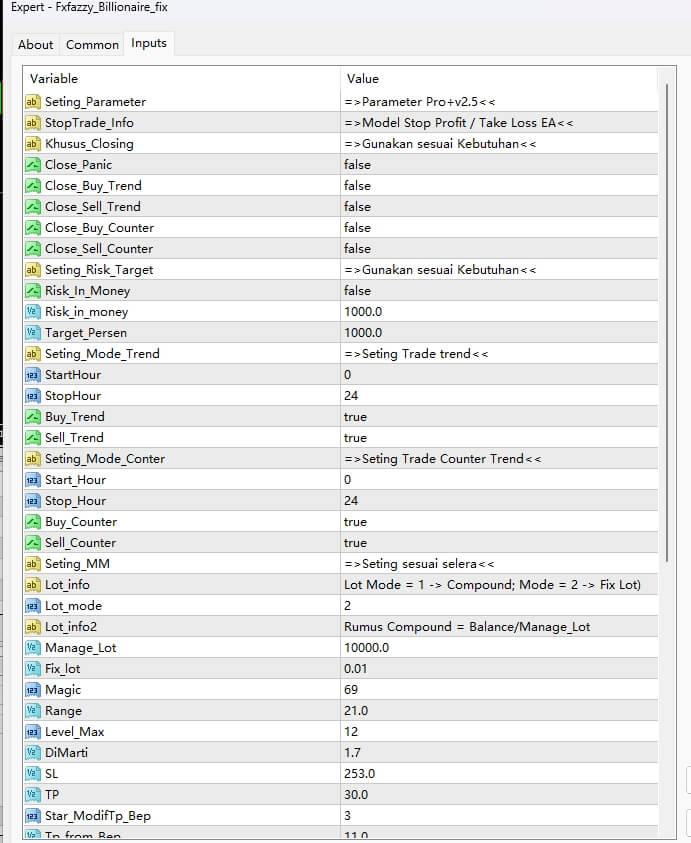Viewport: 691px width, 843px height.
Task: Open the Sell_Trend value dropdown
Action: [355, 438]
